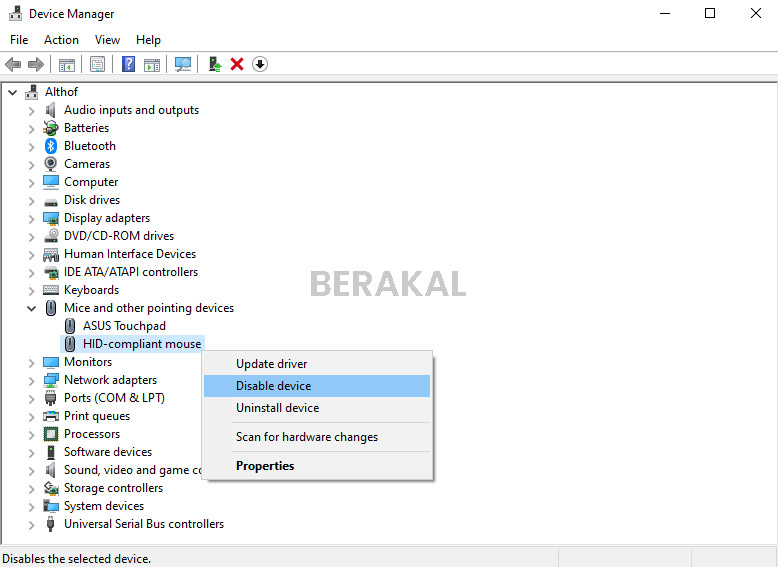This screenshot has height=567, width=778.
Task: Choose Disable device from context menu
Action: pos(273,386)
